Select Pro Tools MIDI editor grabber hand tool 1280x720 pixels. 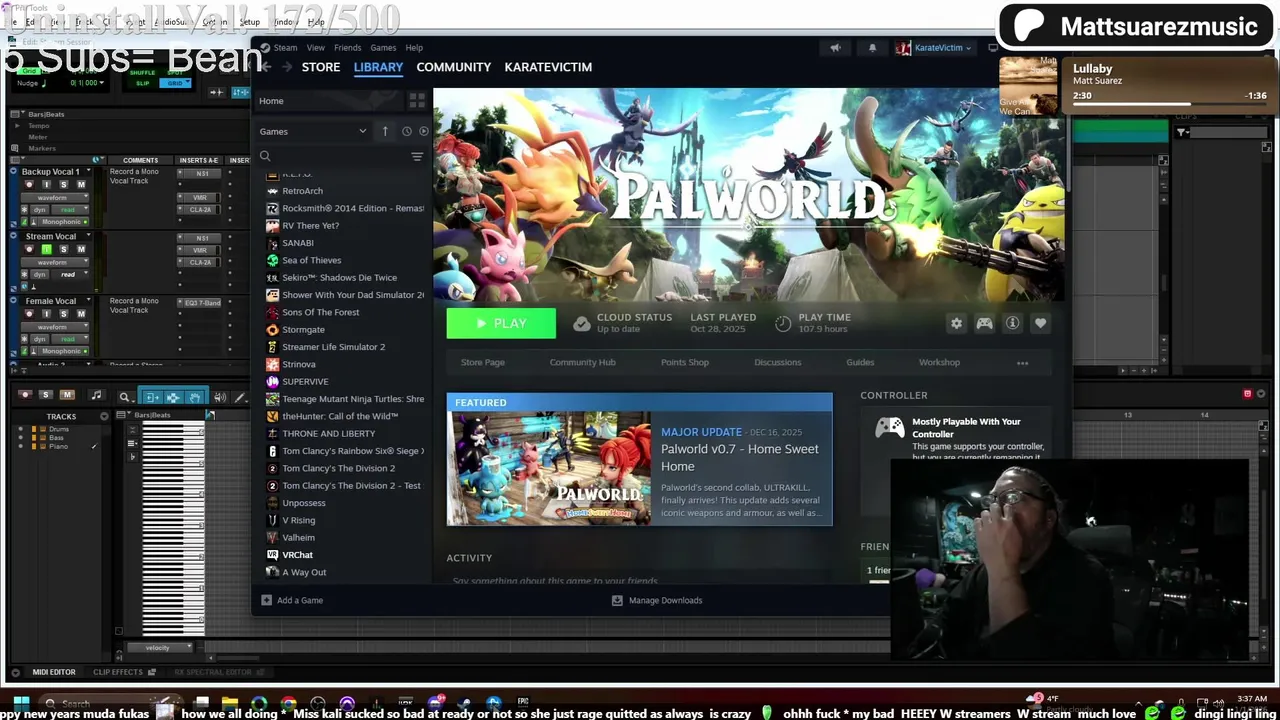[195, 397]
